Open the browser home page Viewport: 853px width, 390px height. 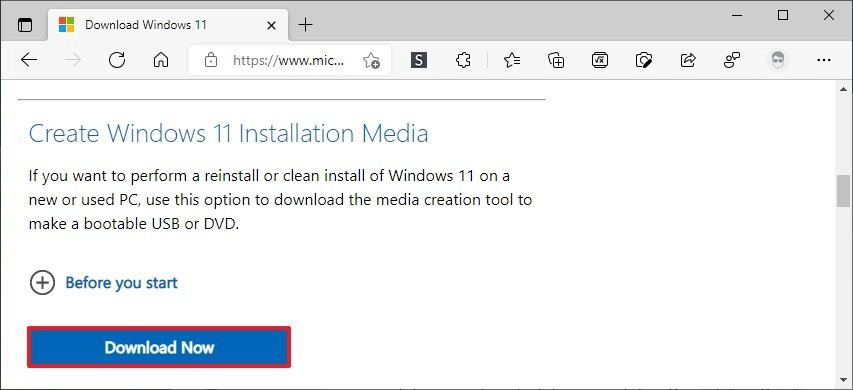coord(160,60)
